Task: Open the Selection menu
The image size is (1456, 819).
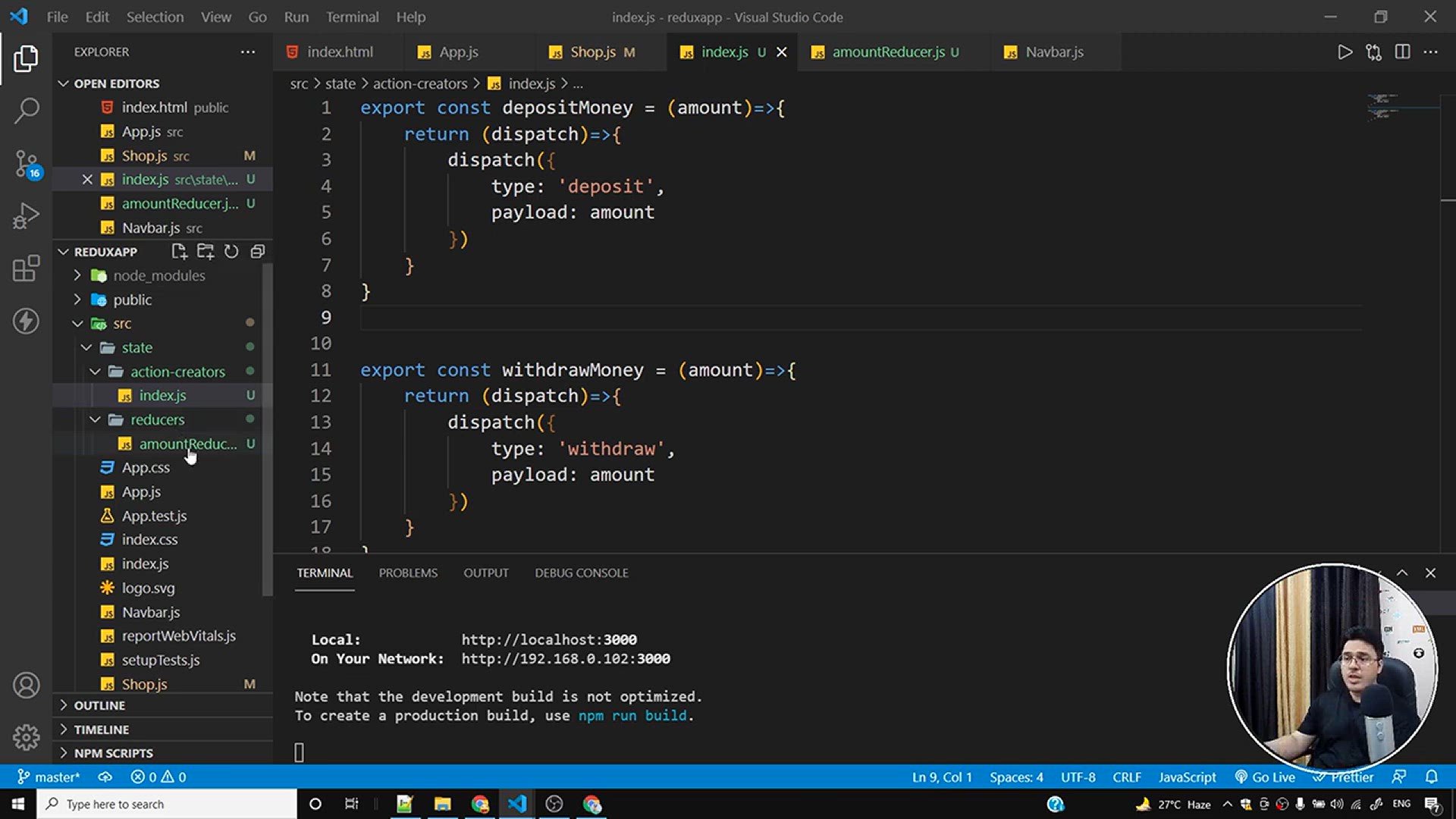Action: (x=155, y=17)
